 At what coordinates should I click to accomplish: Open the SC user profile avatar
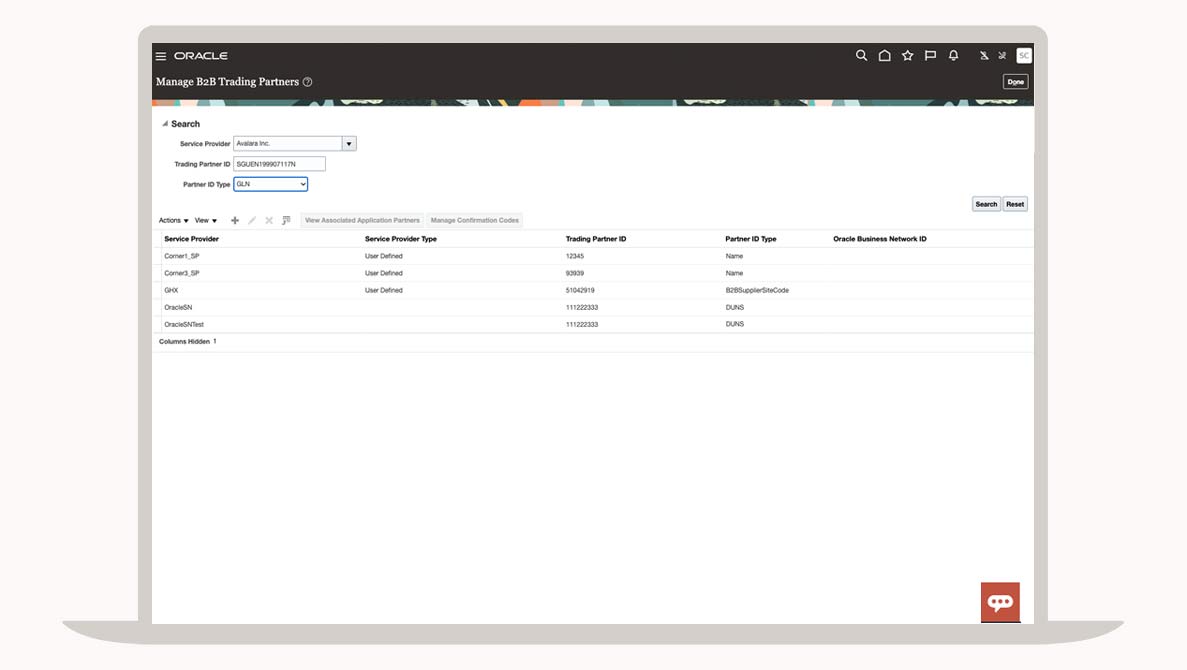click(1023, 55)
